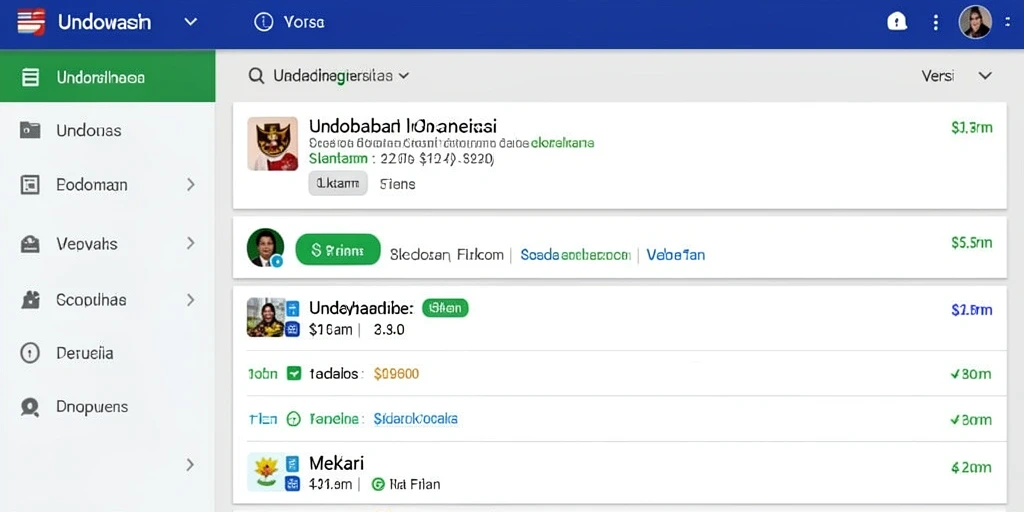Open the Dnopuens sidebar item
Image resolution: width=1024 pixels, height=512 pixels.
click(x=92, y=407)
